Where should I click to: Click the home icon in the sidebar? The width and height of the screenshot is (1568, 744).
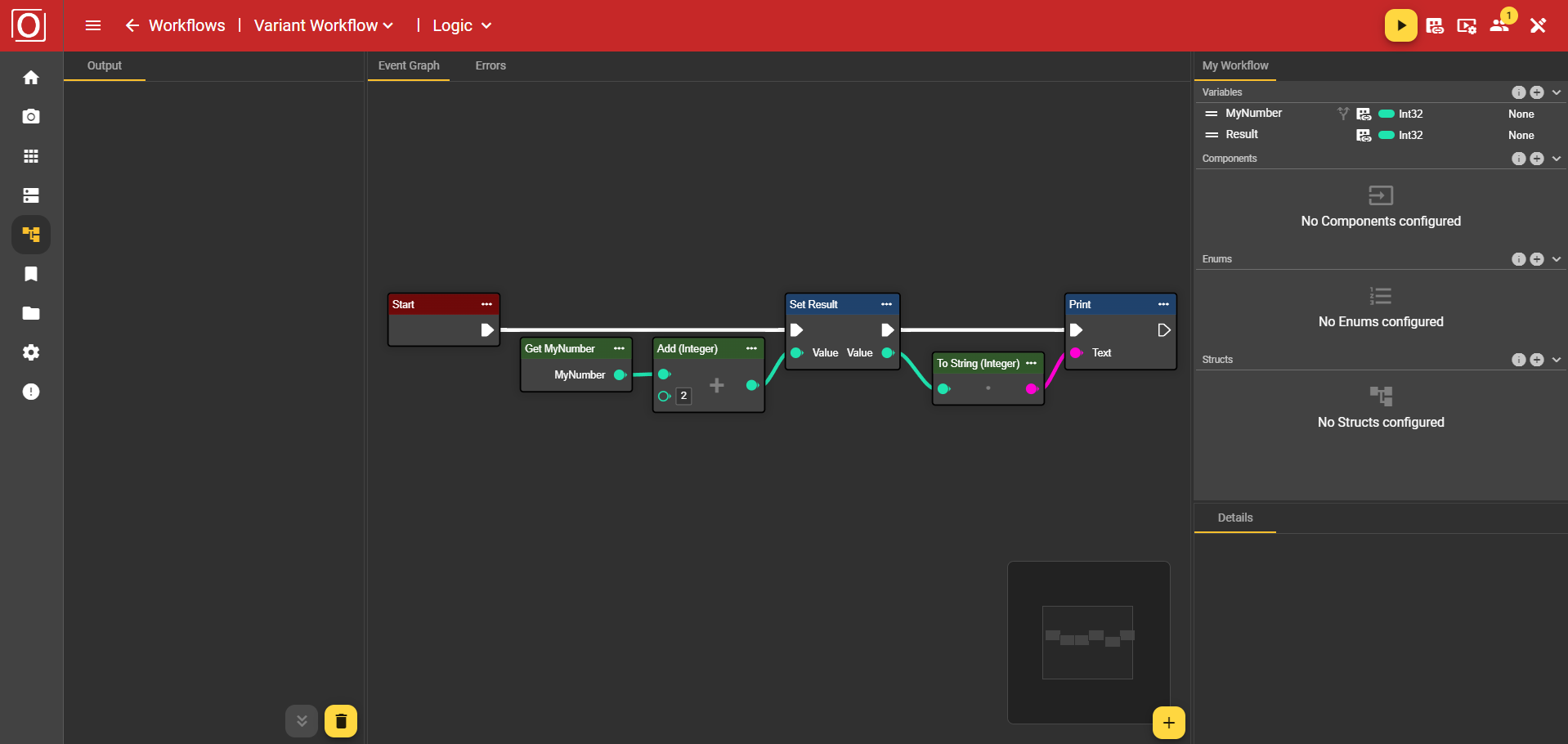coord(31,77)
